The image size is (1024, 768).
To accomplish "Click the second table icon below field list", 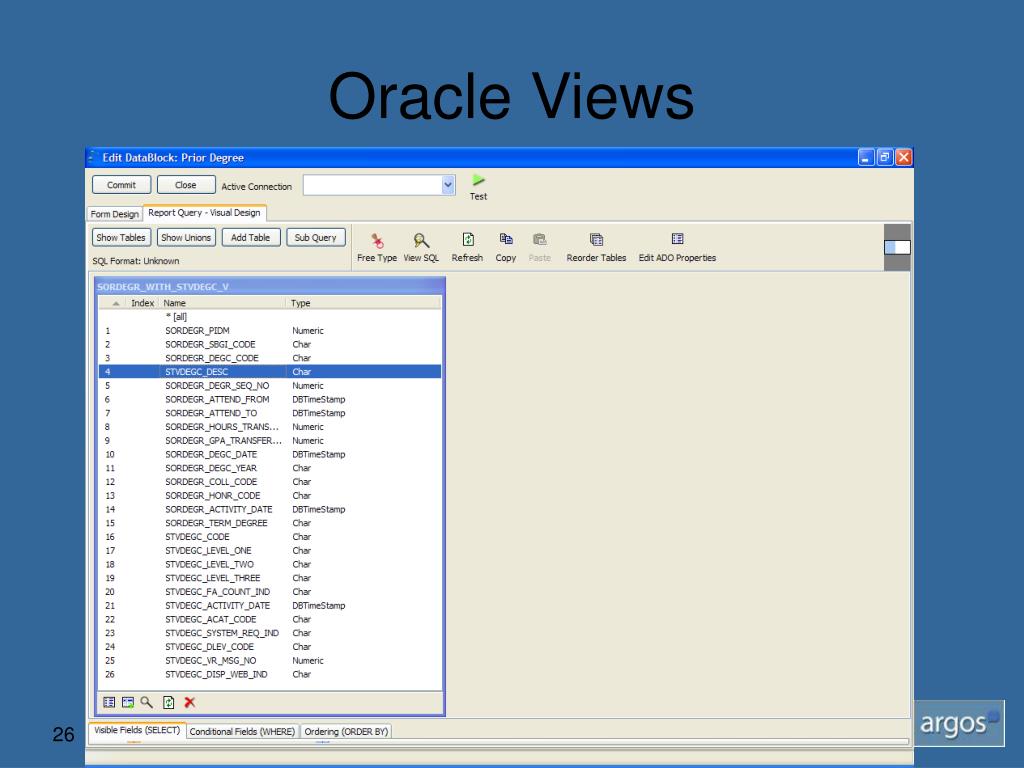I will click(128, 702).
